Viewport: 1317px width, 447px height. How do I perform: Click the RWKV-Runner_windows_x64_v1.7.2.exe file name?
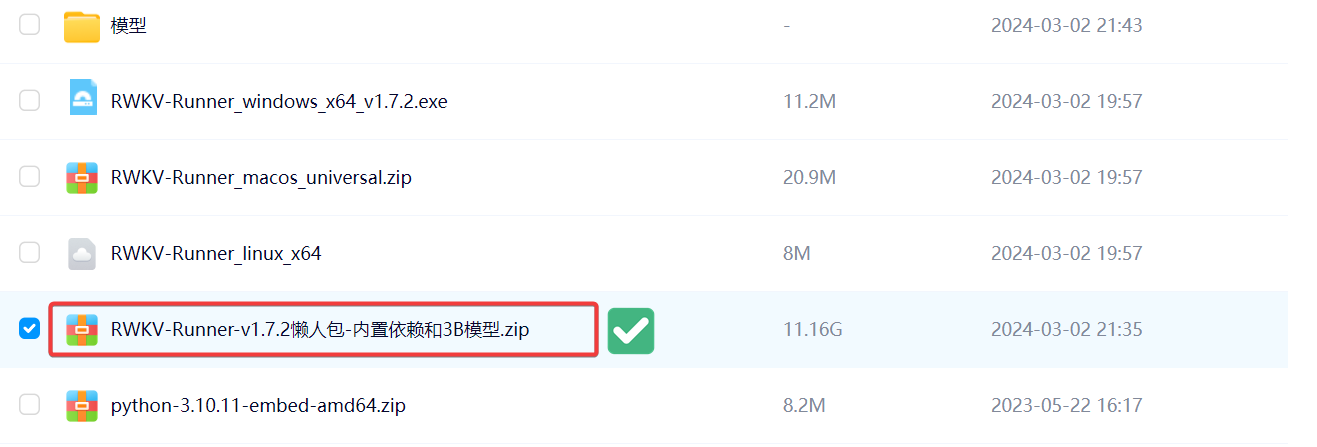point(279,102)
